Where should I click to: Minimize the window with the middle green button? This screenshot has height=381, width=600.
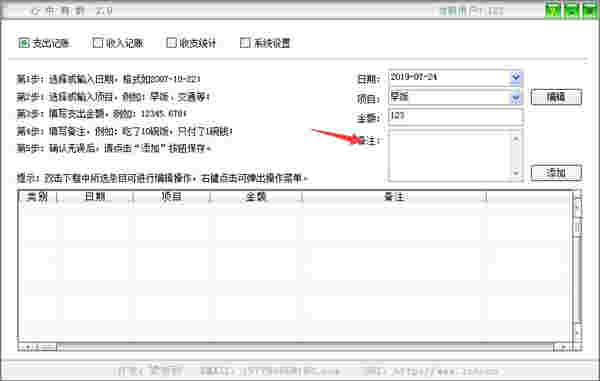click(571, 11)
